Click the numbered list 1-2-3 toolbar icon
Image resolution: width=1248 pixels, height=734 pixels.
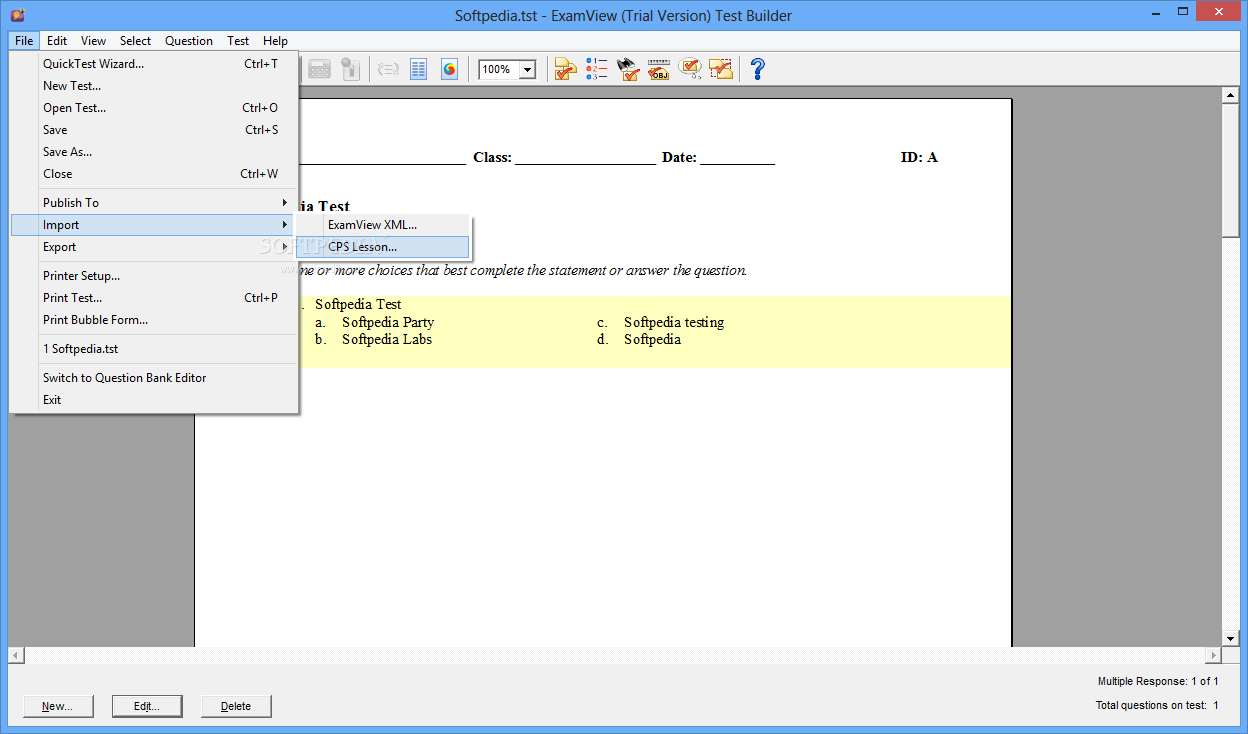597,69
